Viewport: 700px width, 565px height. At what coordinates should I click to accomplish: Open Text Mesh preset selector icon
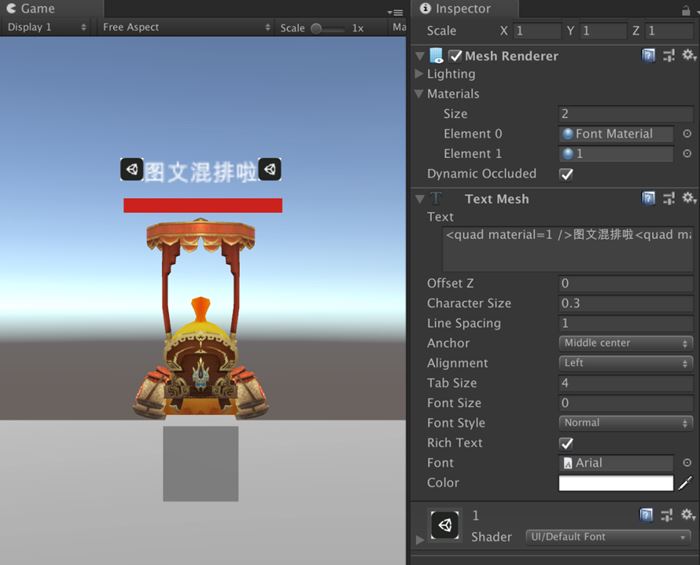pyautogui.click(x=668, y=199)
